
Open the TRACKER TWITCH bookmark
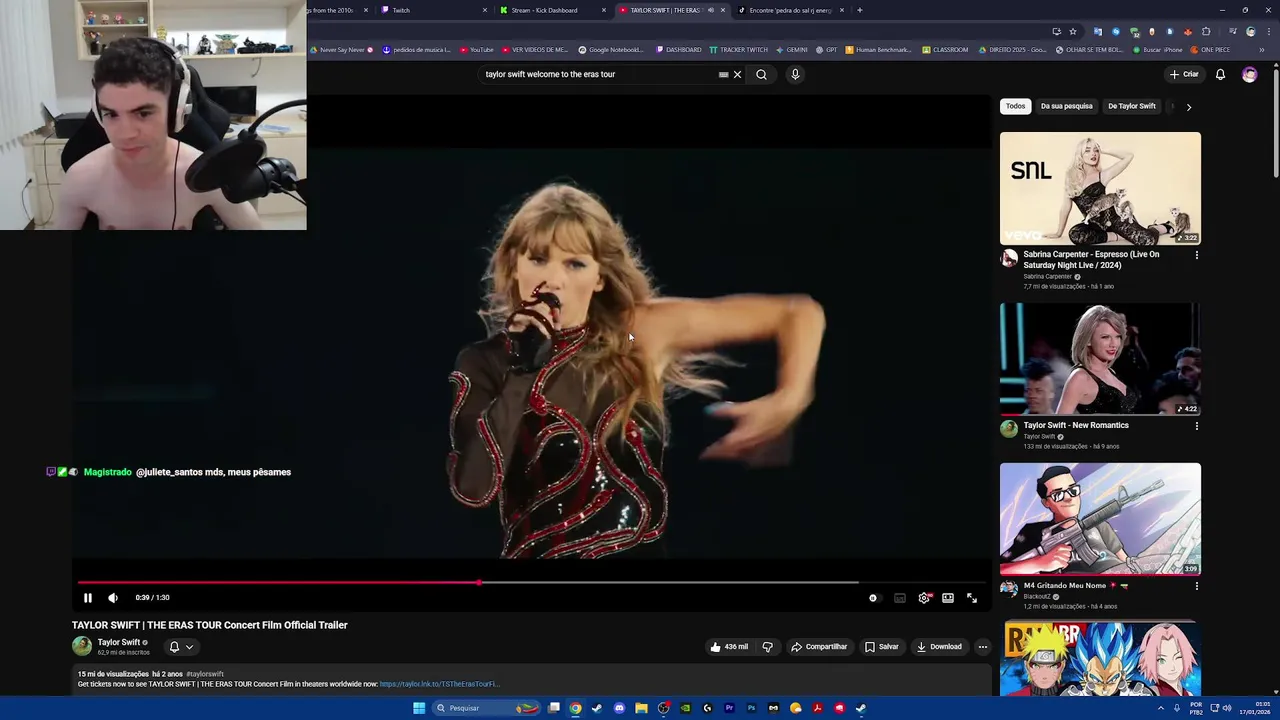[x=739, y=49]
